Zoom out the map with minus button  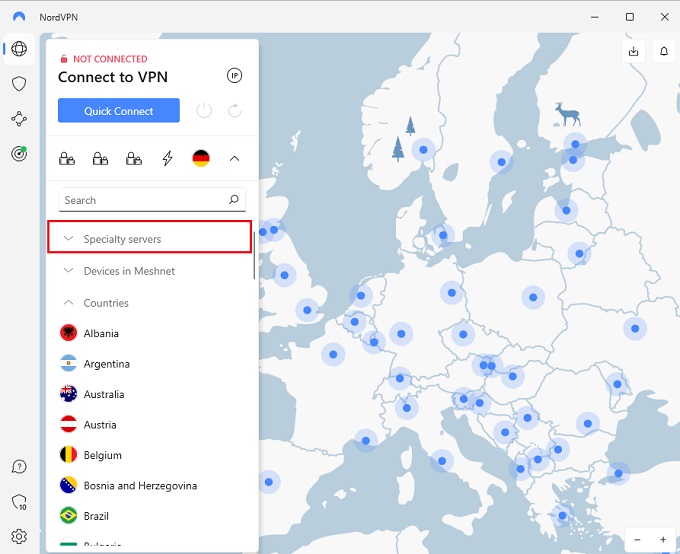(637, 540)
